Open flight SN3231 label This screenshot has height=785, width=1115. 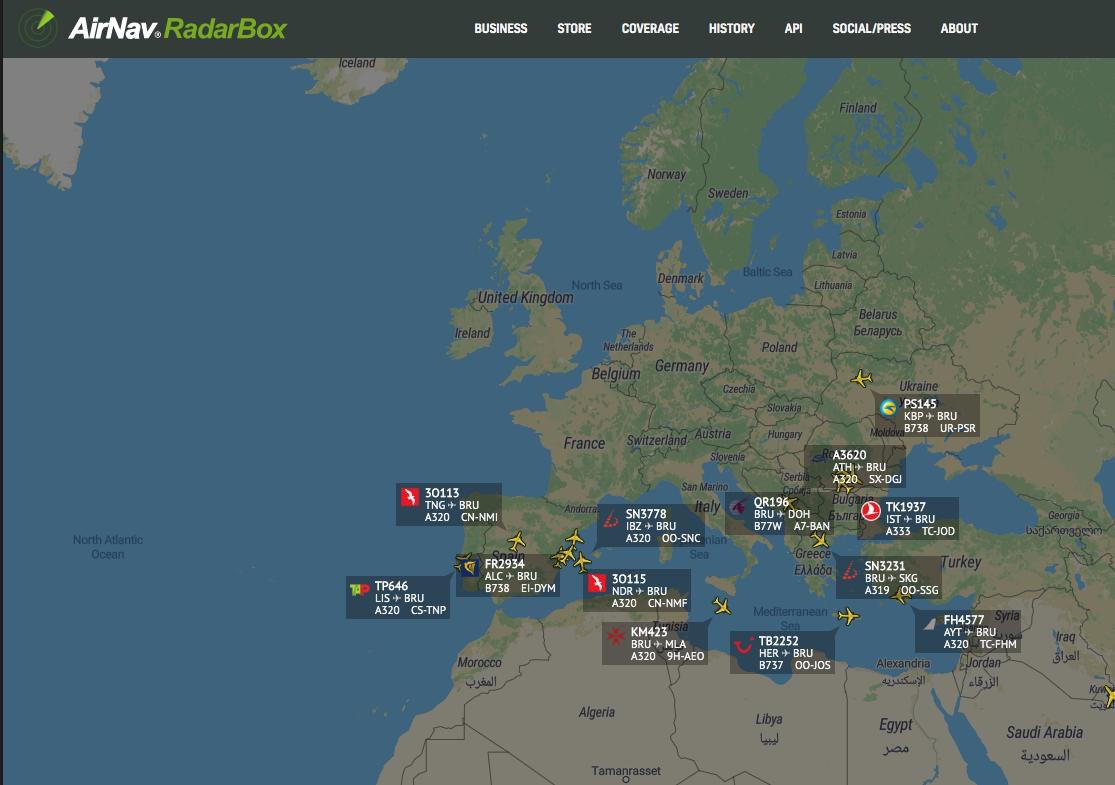(x=888, y=577)
